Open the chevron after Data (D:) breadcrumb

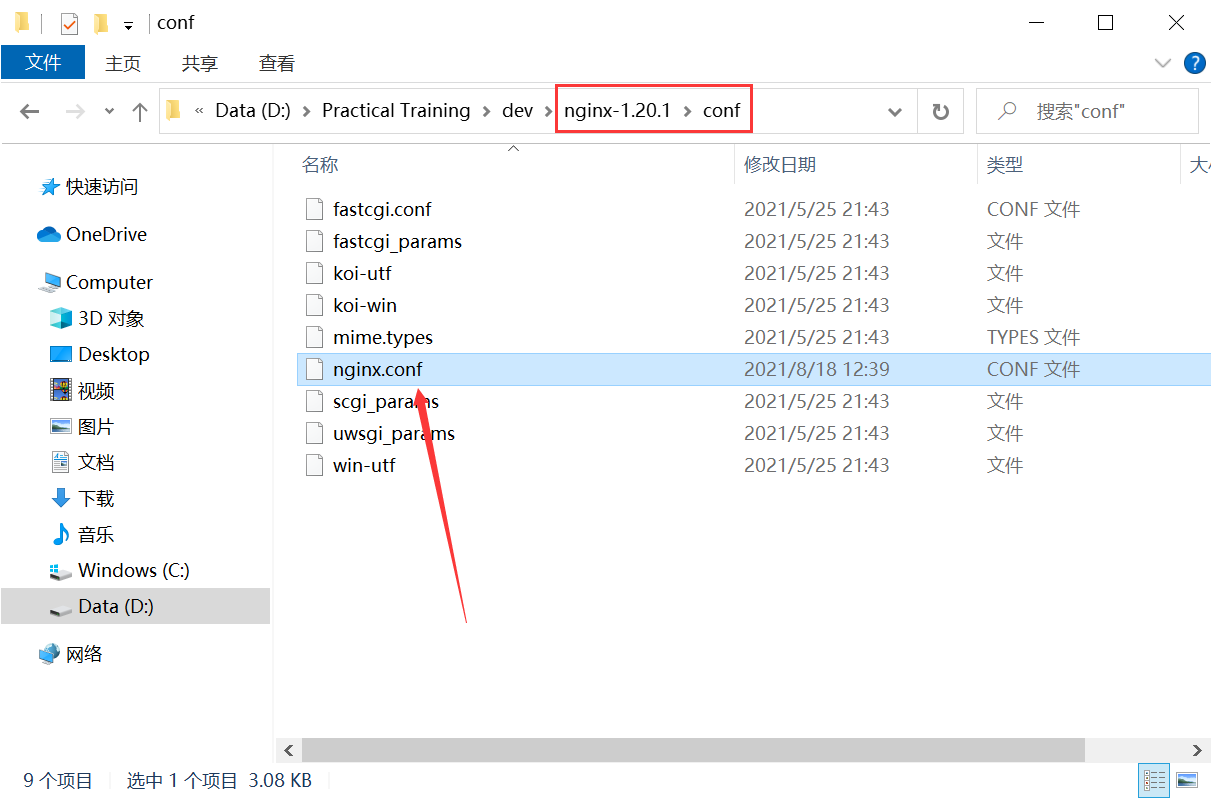click(x=306, y=111)
